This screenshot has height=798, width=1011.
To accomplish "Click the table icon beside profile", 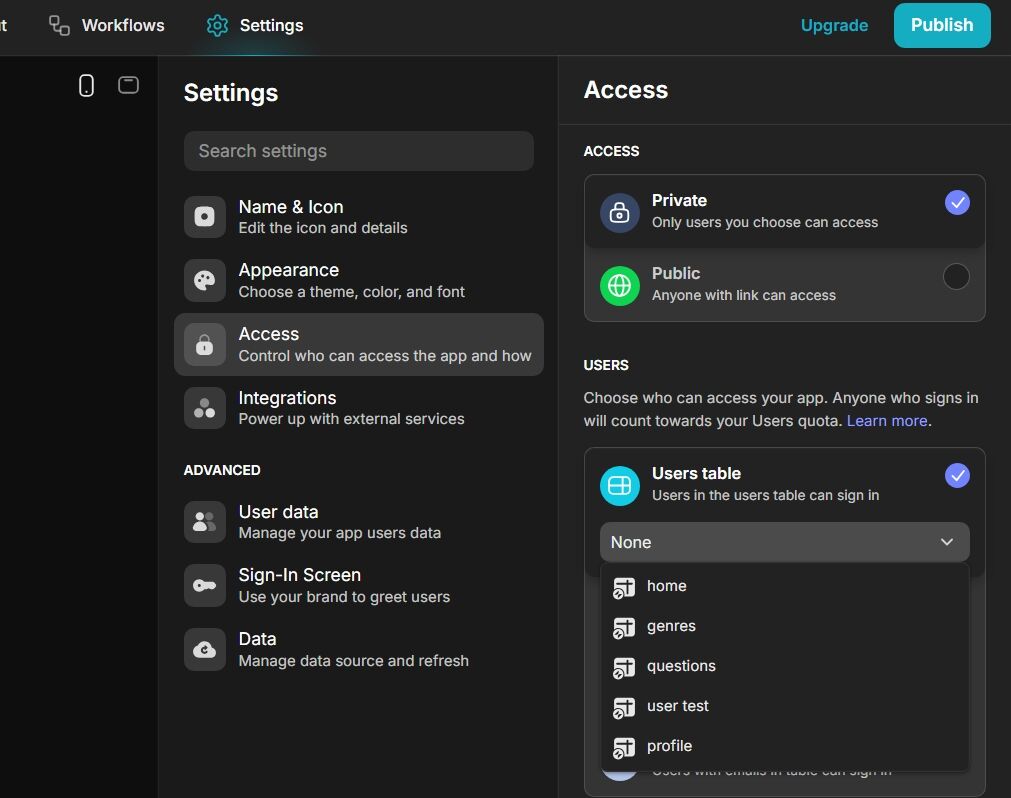I will pos(623,747).
